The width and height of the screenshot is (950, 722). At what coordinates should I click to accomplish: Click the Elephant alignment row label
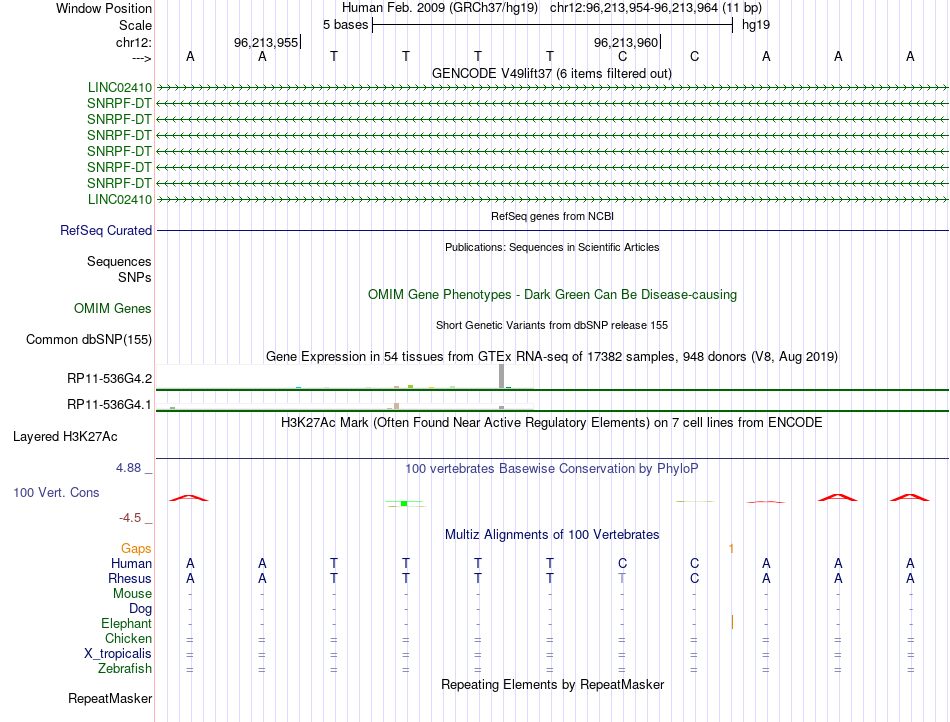[x=126, y=623]
